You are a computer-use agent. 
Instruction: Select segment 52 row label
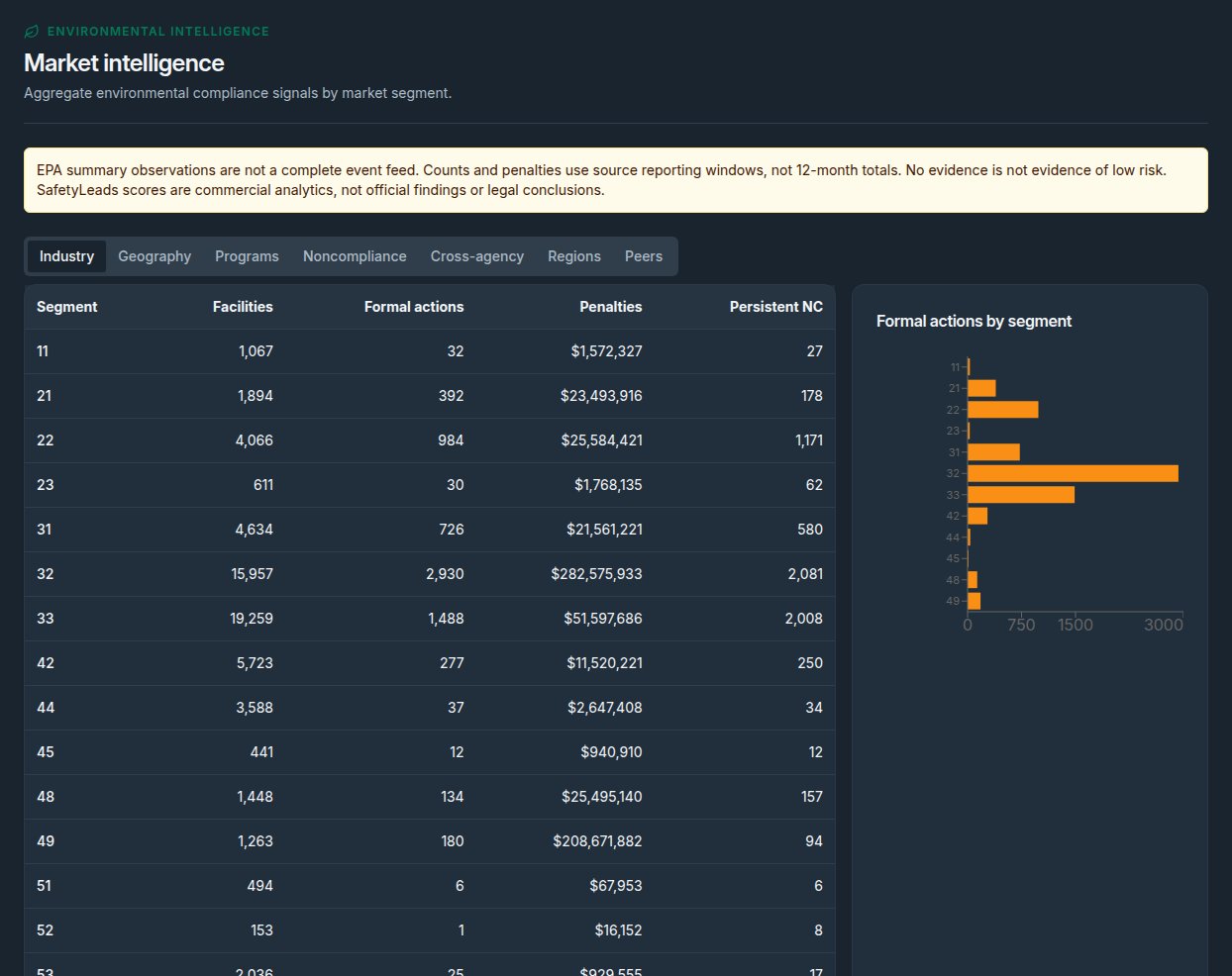point(46,930)
